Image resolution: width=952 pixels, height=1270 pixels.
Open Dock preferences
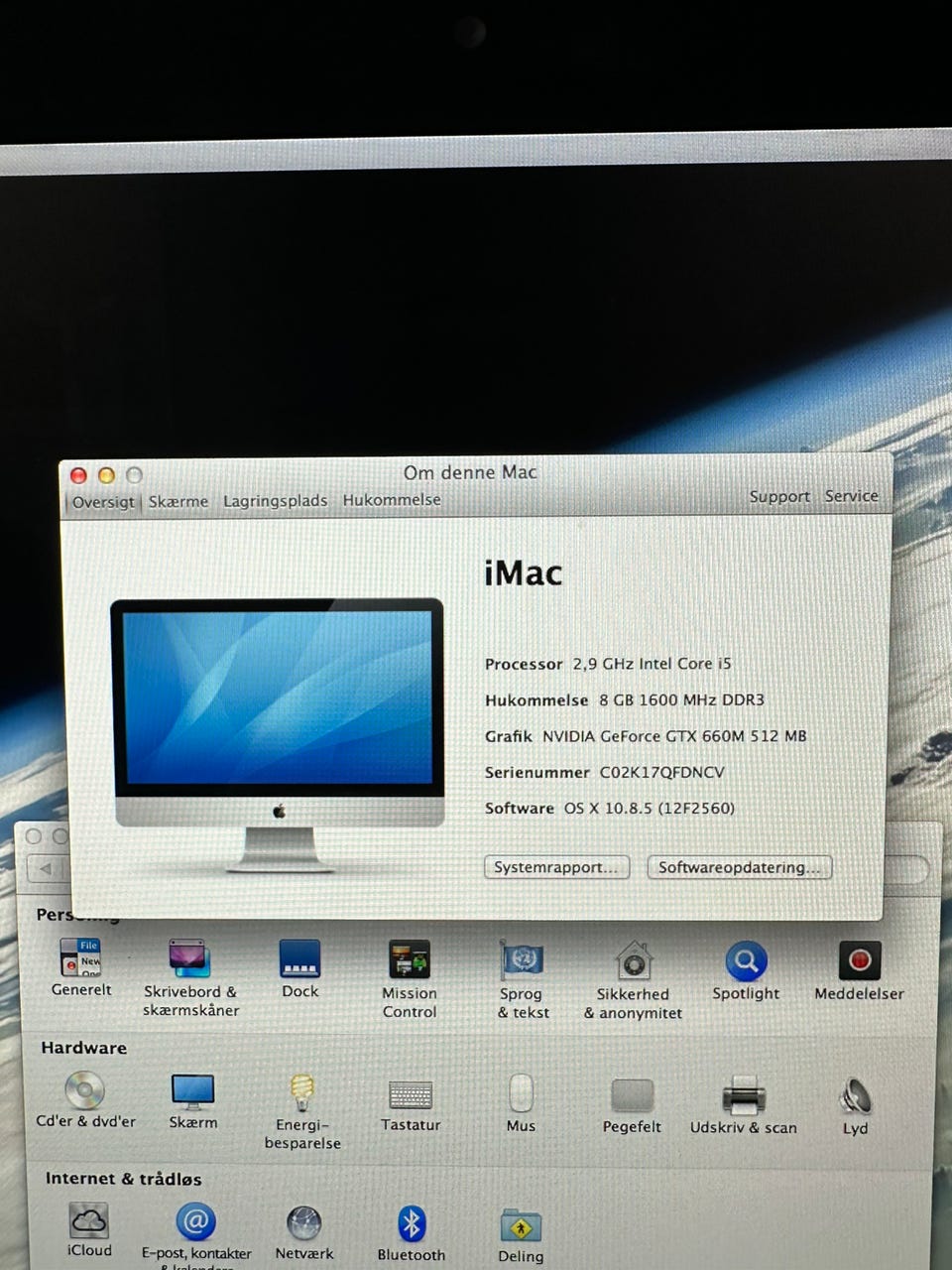pos(299,968)
